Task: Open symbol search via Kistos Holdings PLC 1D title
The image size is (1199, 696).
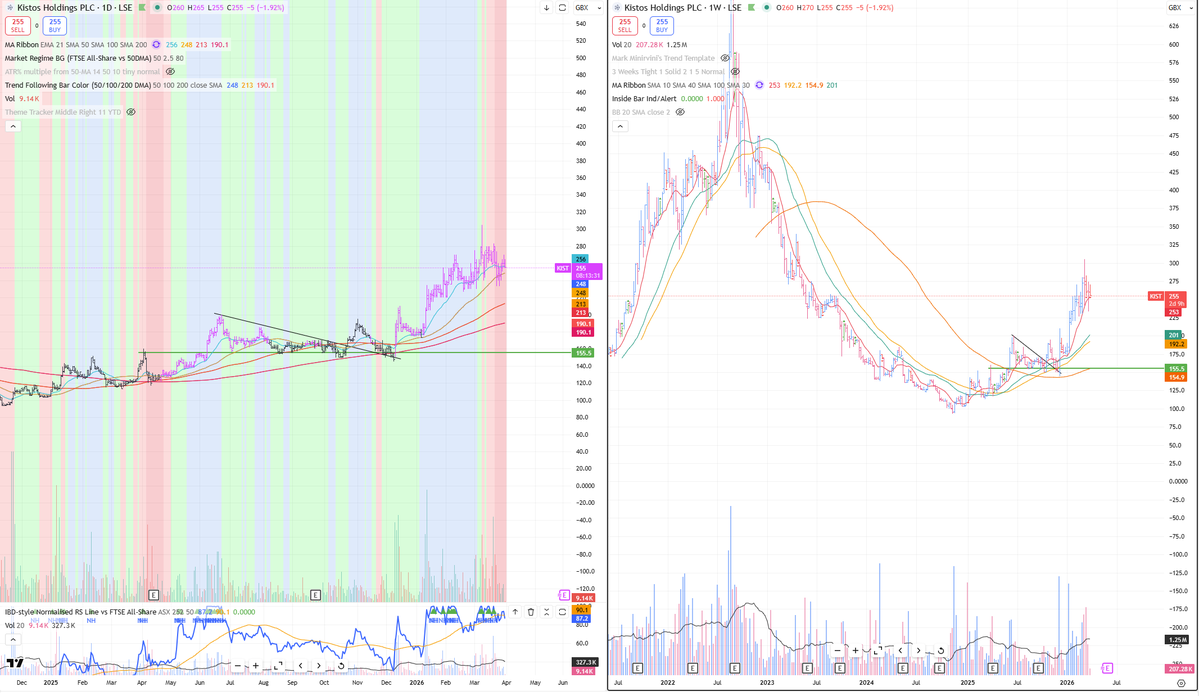Action: [x=75, y=8]
